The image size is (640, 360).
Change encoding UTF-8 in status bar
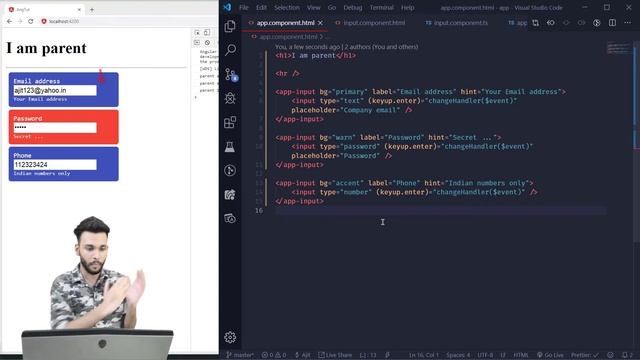point(485,355)
